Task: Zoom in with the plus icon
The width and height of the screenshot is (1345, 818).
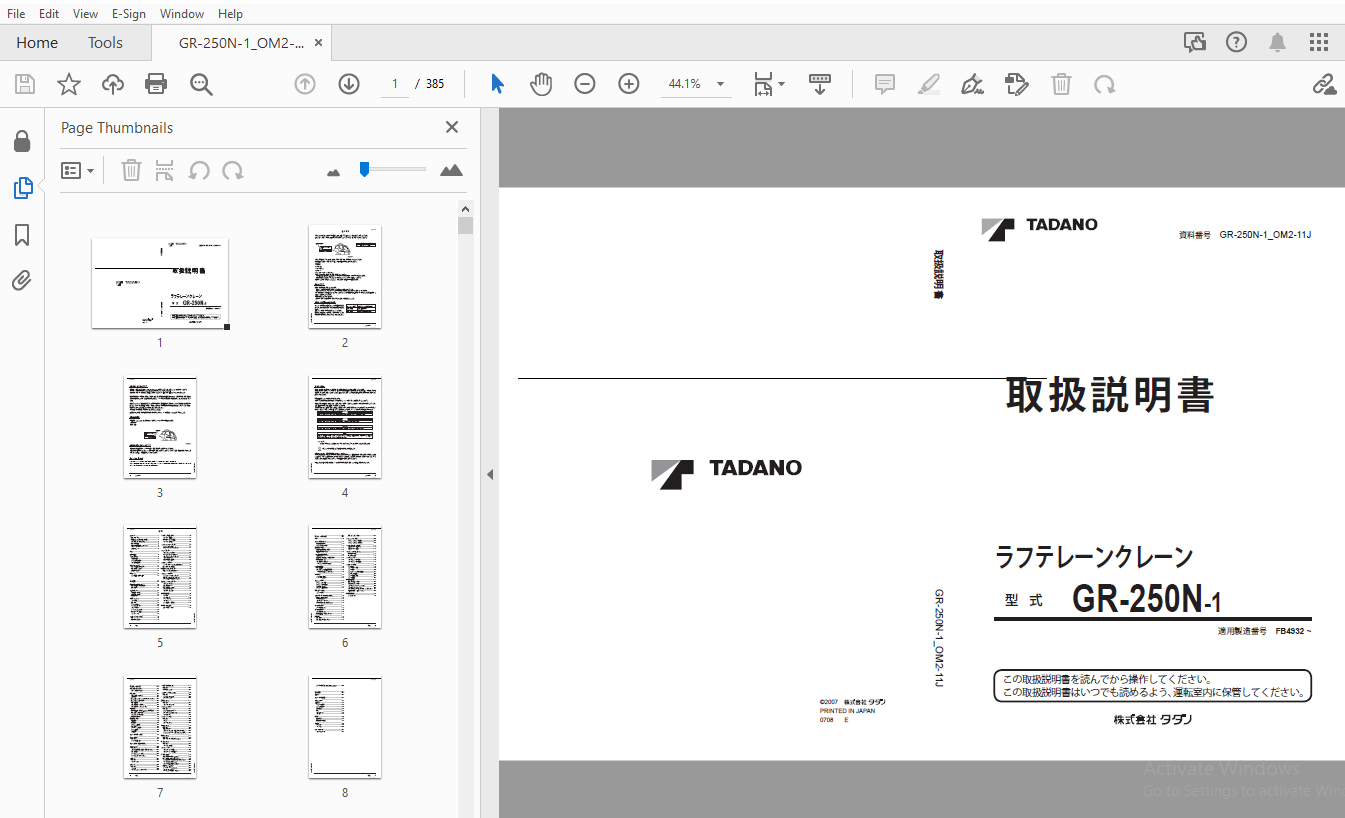Action: tap(629, 84)
